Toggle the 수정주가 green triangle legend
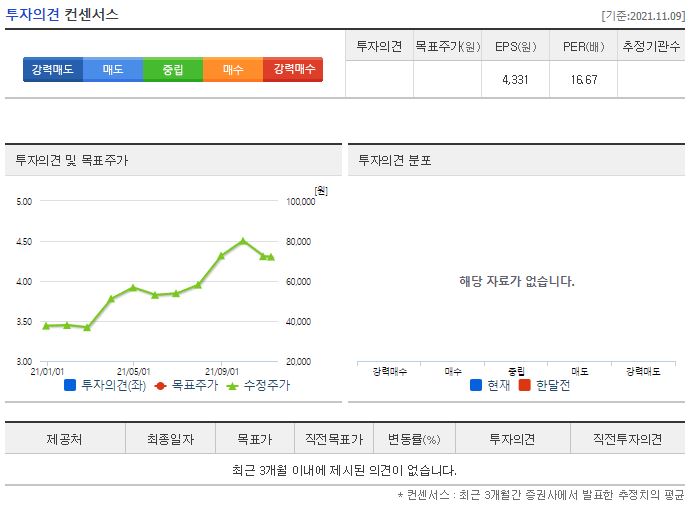 click(x=232, y=386)
